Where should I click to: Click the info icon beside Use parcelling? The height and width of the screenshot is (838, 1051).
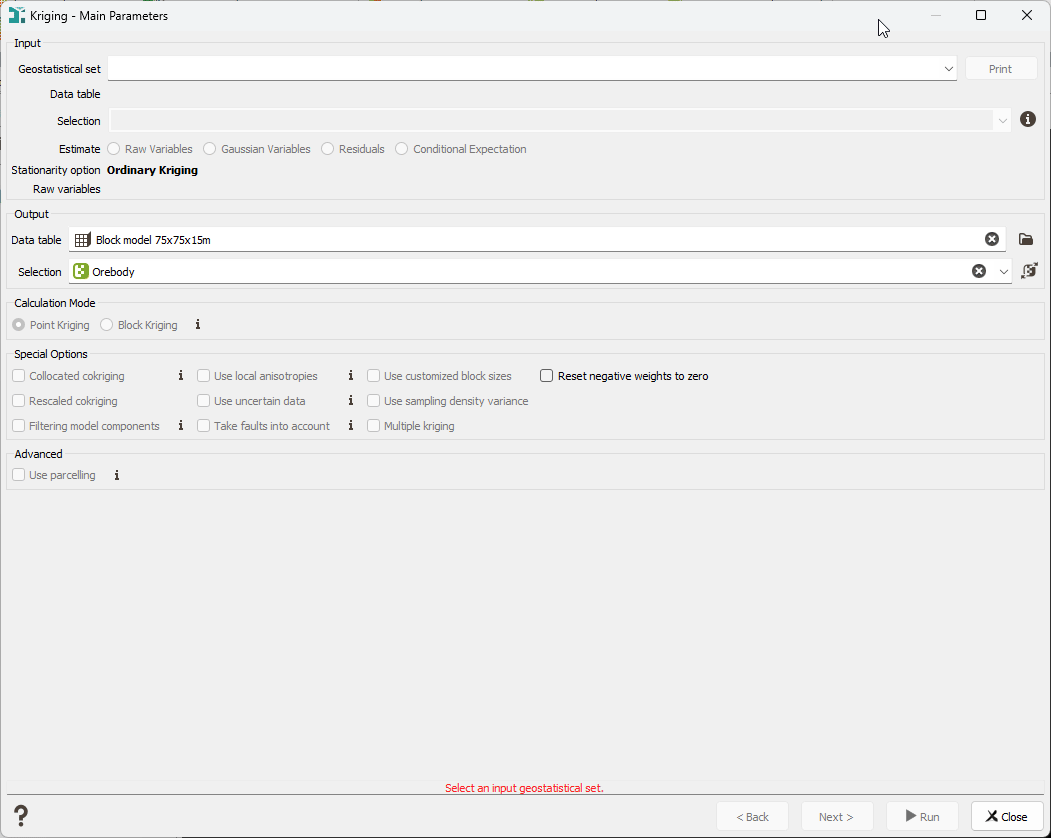[117, 475]
